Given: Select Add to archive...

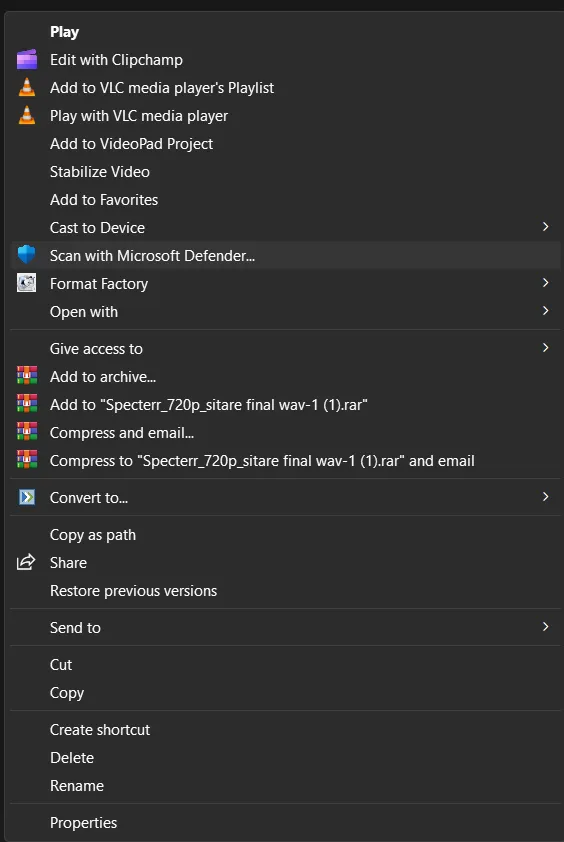Looking at the screenshot, I should click(x=285, y=376).
